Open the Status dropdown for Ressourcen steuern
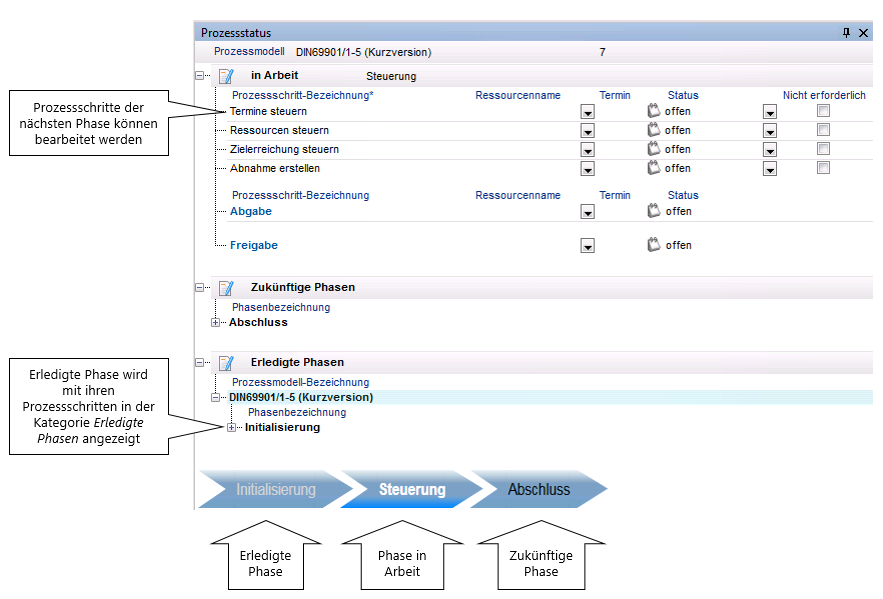The image size is (883, 599). (770, 131)
